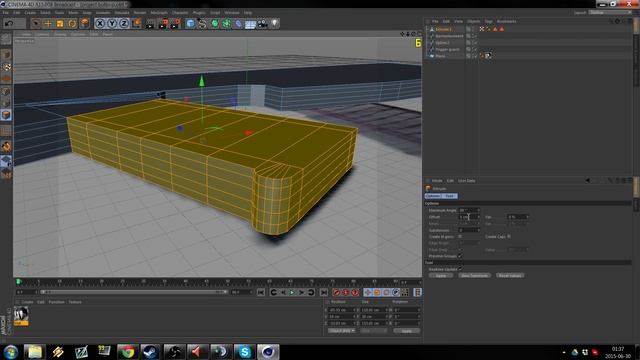Click the green Array modeling icon

click(227, 24)
